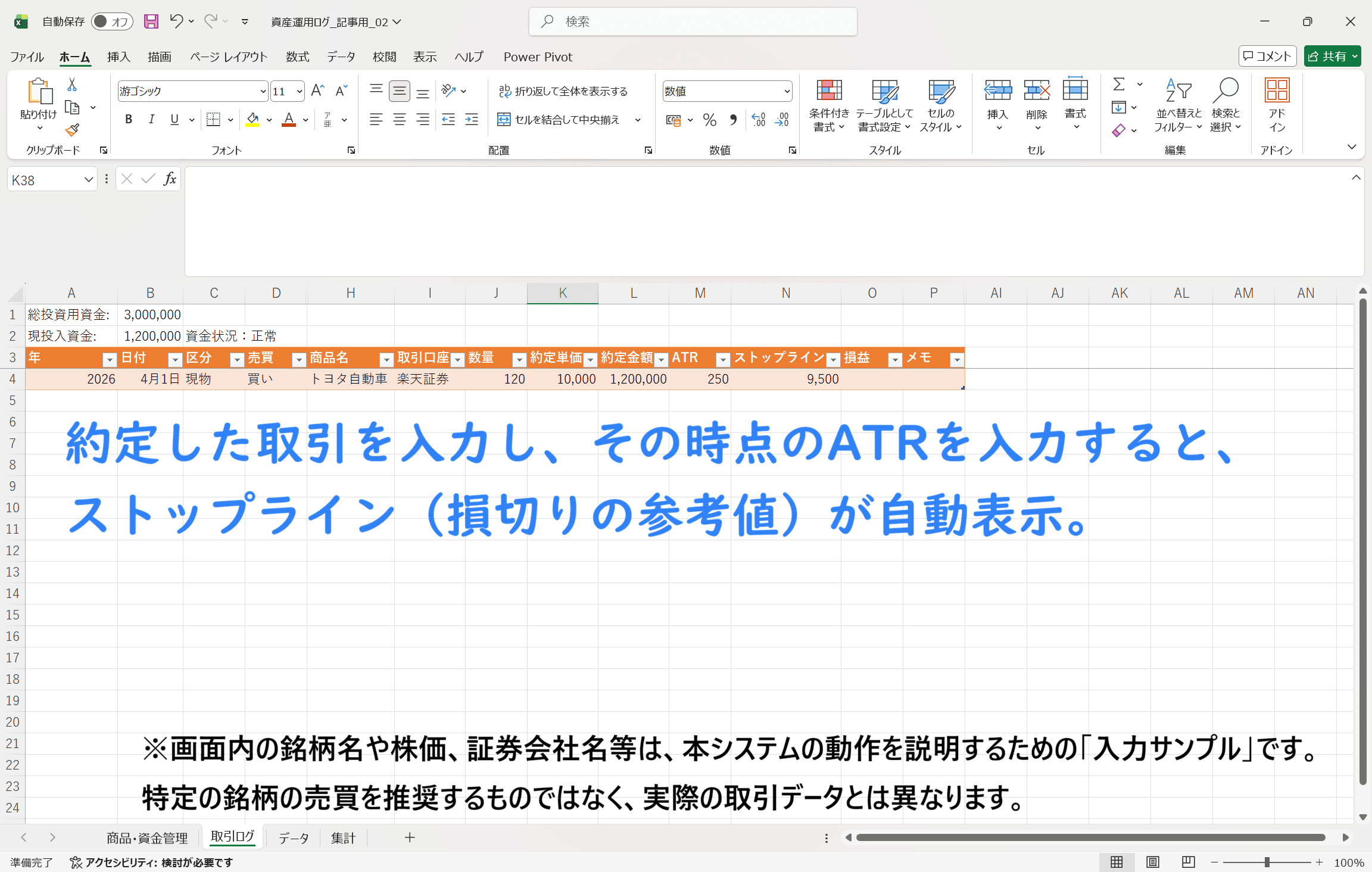Switch to the 集計 sheet tab

(x=343, y=838)
